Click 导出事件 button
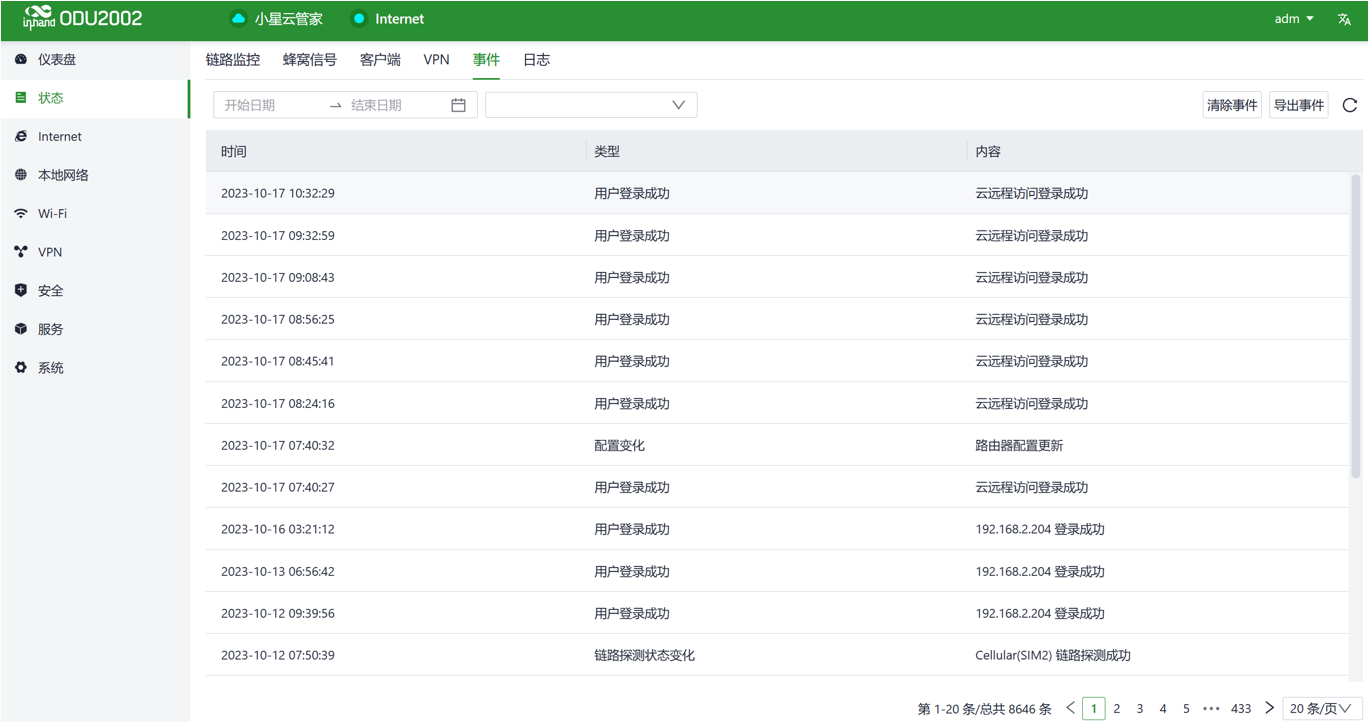 (x=1299, y=105)
